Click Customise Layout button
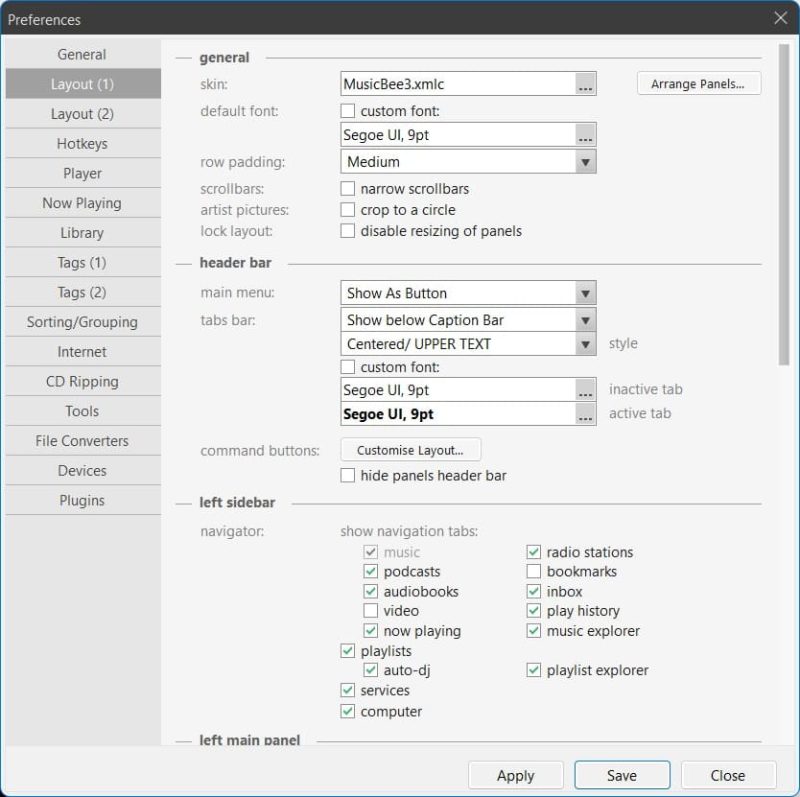 411,450
